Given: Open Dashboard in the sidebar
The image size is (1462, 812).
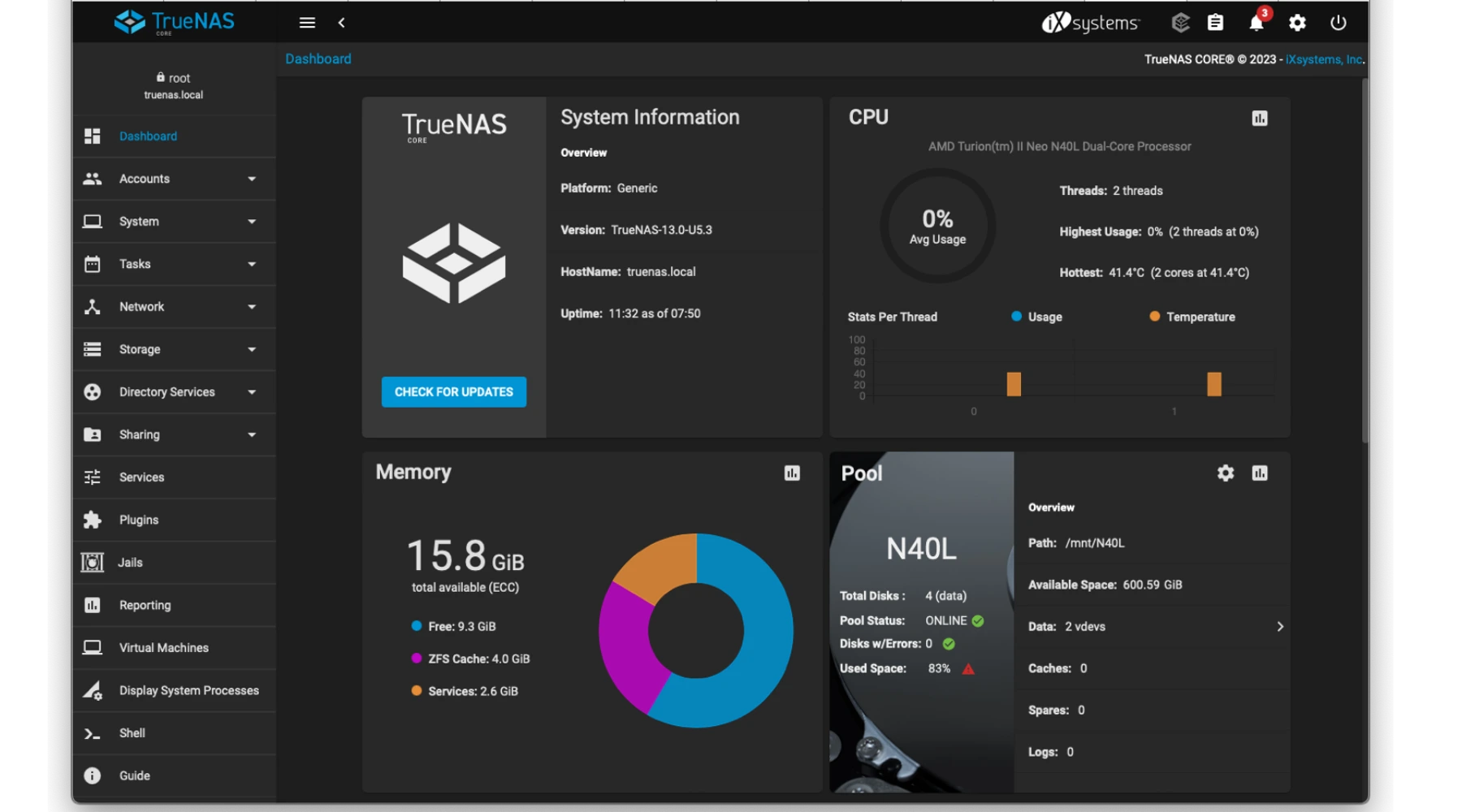Looking at the screenshot, I should (x=174, y=136).
